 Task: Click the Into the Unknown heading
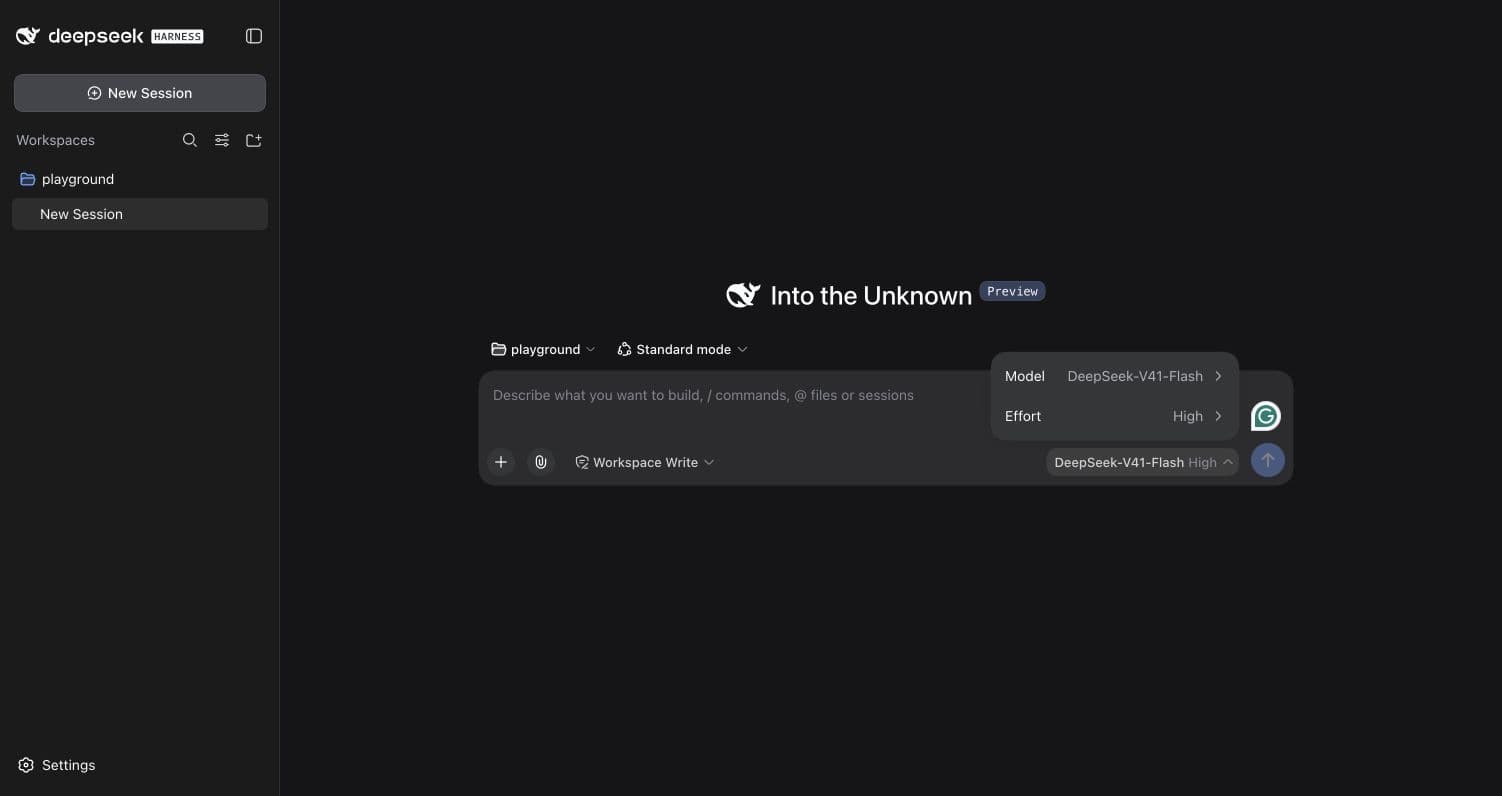871,296
